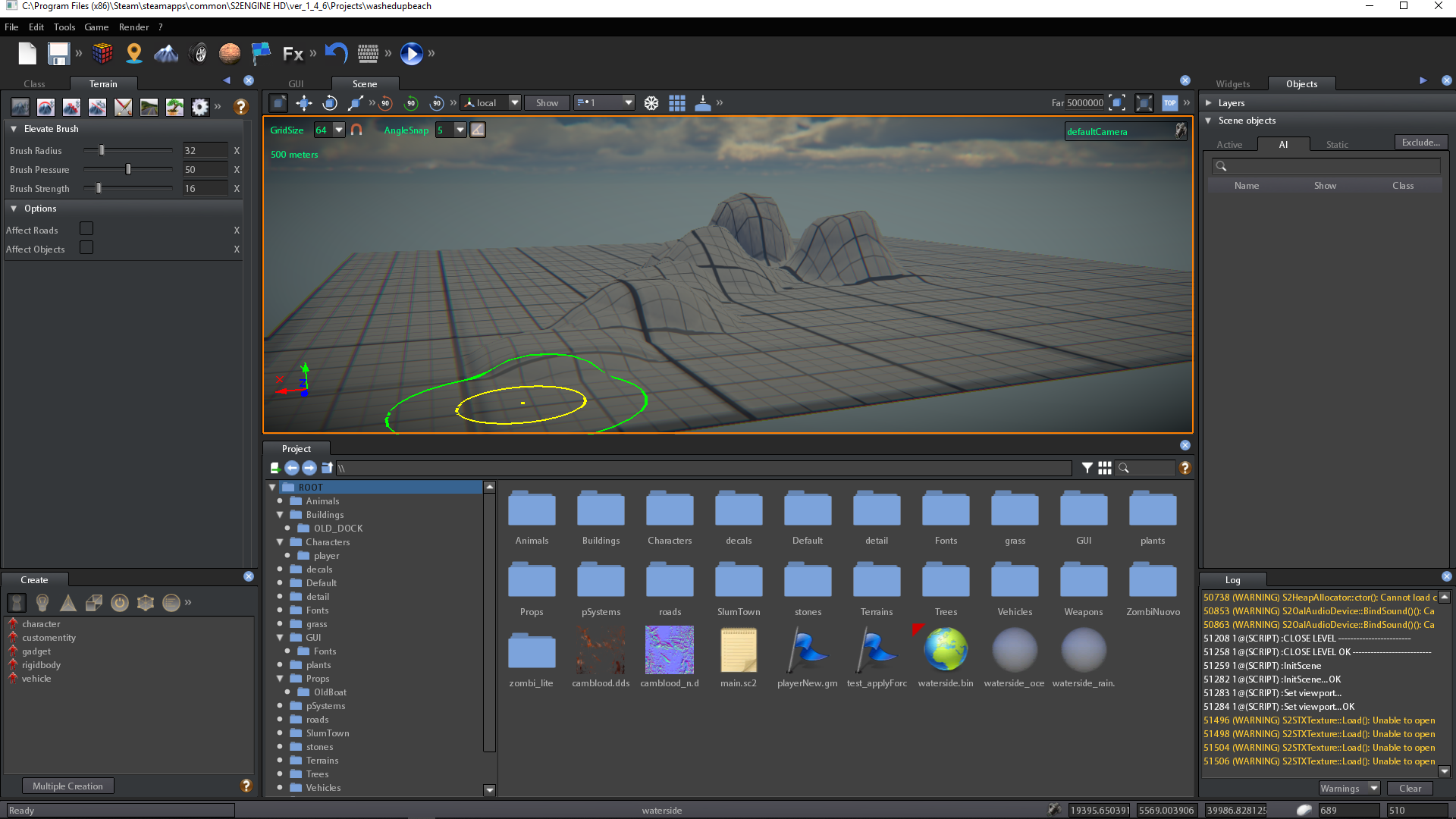The height and width of the screenshot is (819, 1456).
Task: Click the Scene objects search field
Action: pos(1326,166)
